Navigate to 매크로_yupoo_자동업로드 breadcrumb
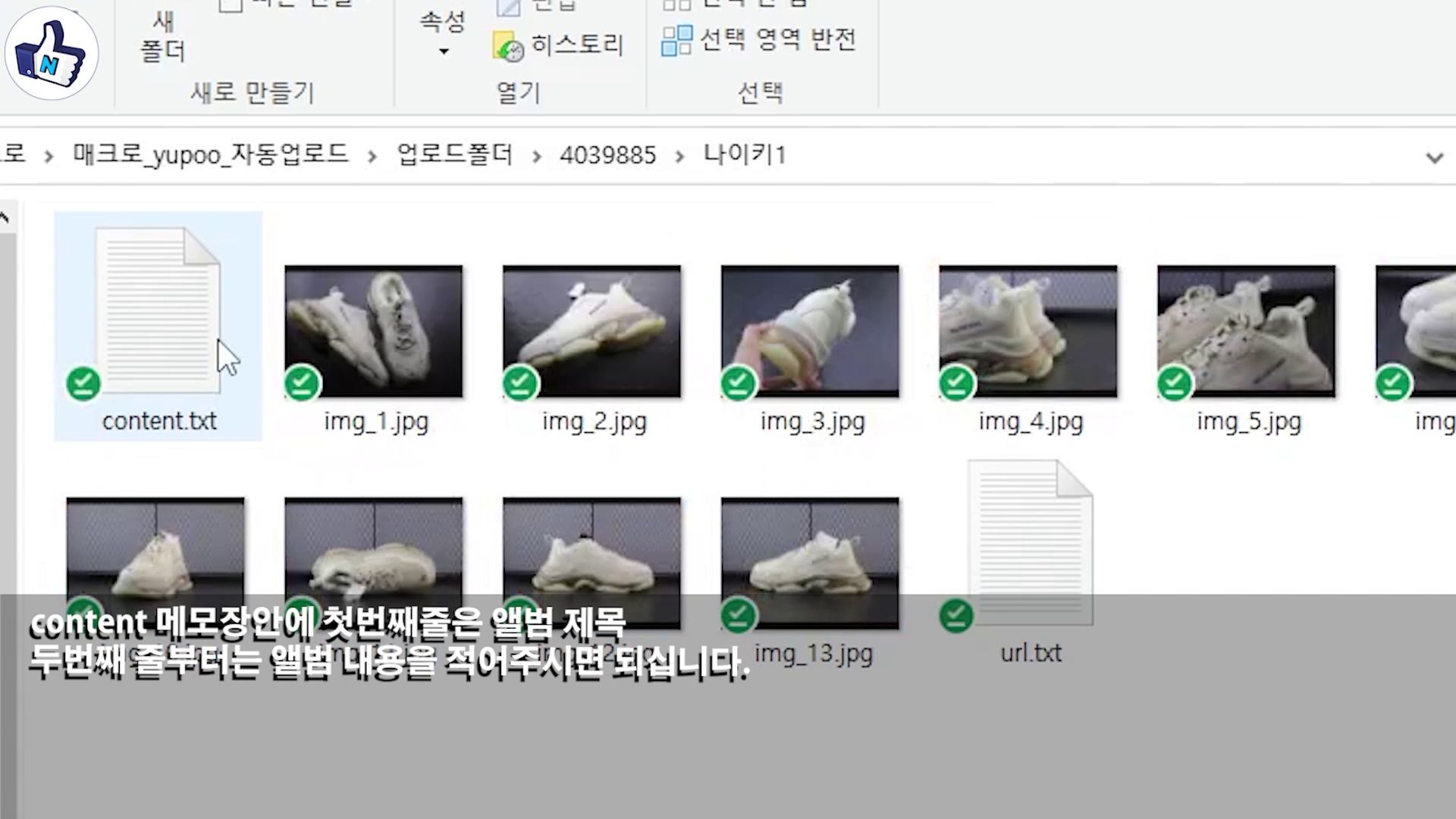 tap(210, 155)
